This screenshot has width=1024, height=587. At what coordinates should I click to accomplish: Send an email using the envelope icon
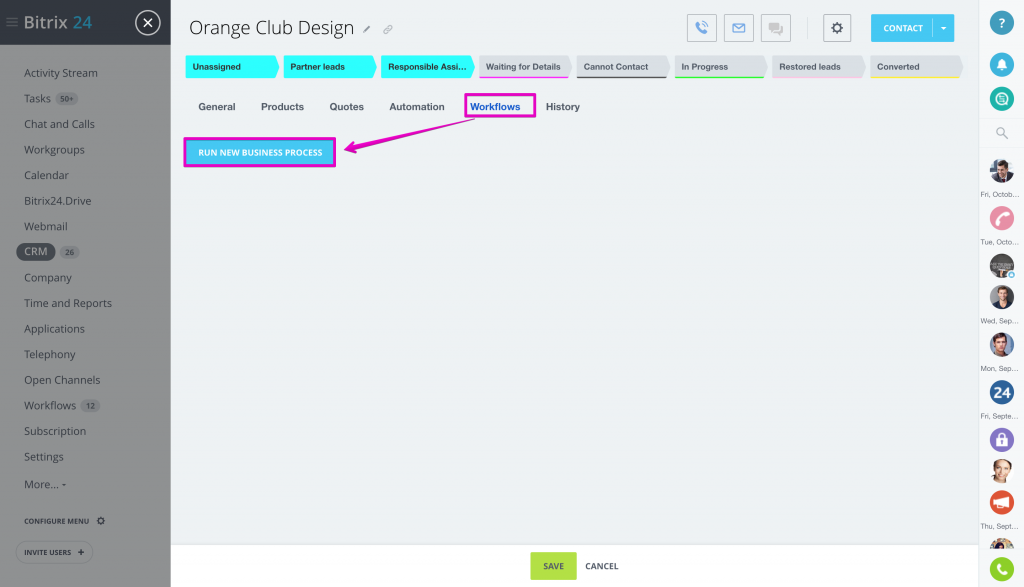coord(739,28)
